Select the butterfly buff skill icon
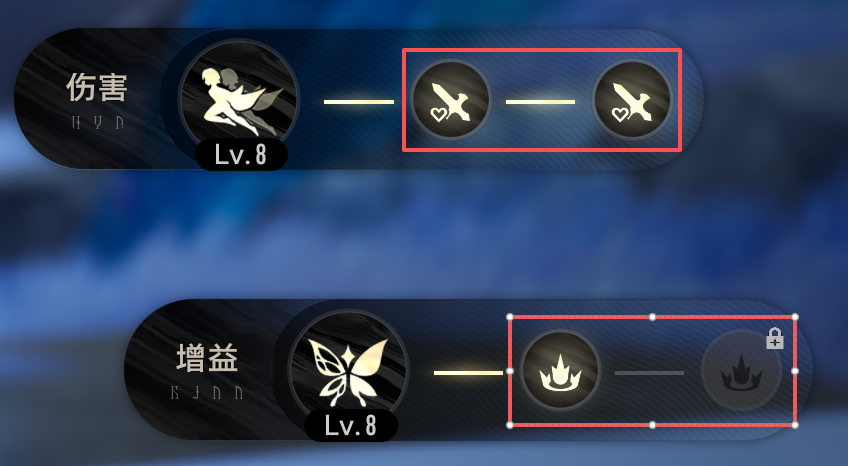The image size is (848, 466). pos(348,370)
